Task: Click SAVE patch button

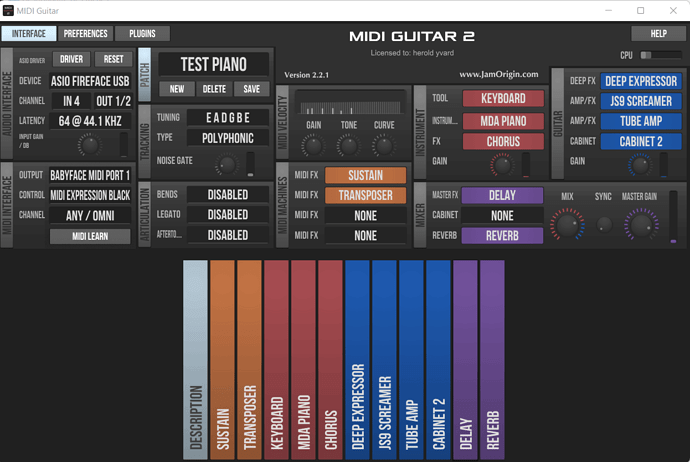Action: pyautogui.click(x=252, y=89)
